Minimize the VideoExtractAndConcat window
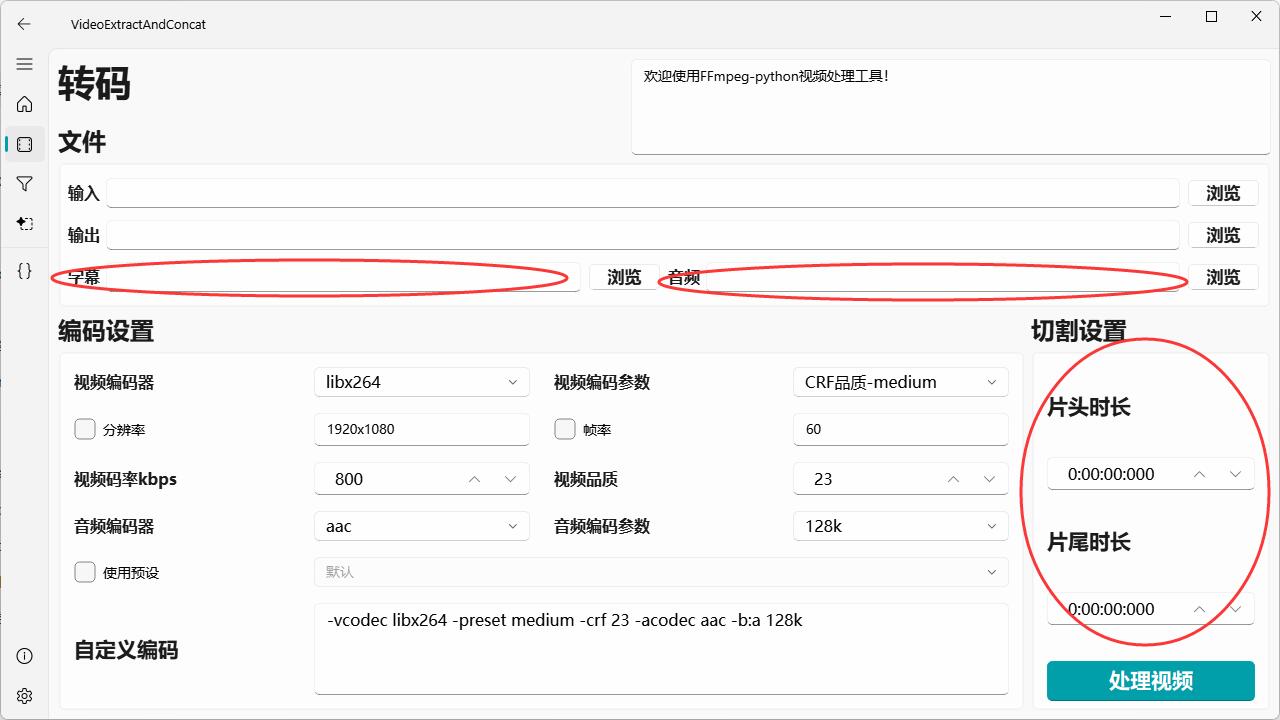The width and height of the screenshot is (1280, 720). tap(1166, 16)
